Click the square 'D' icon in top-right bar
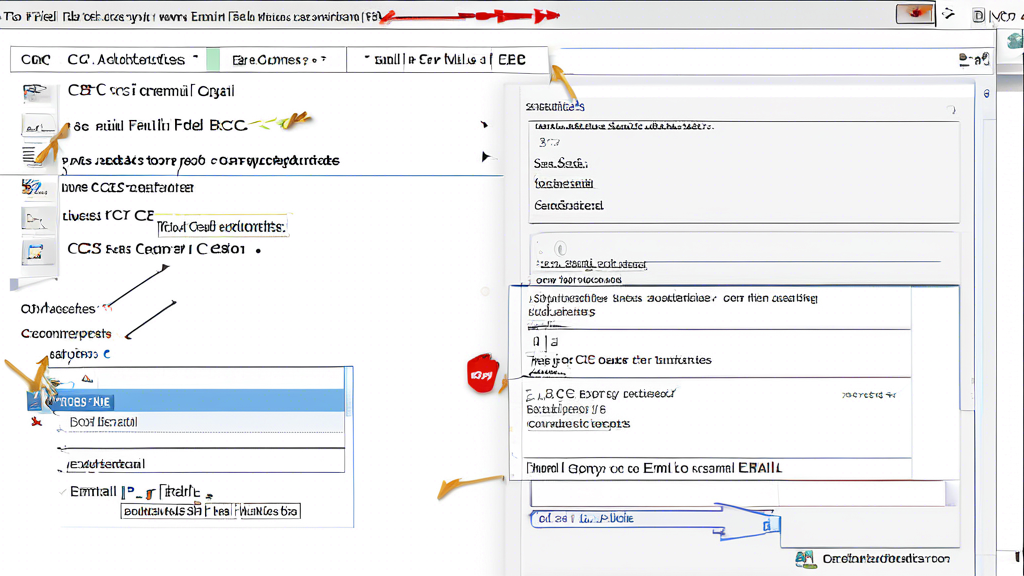The image size is (1024, 576). pyautogui.click(x=978, y=16)
